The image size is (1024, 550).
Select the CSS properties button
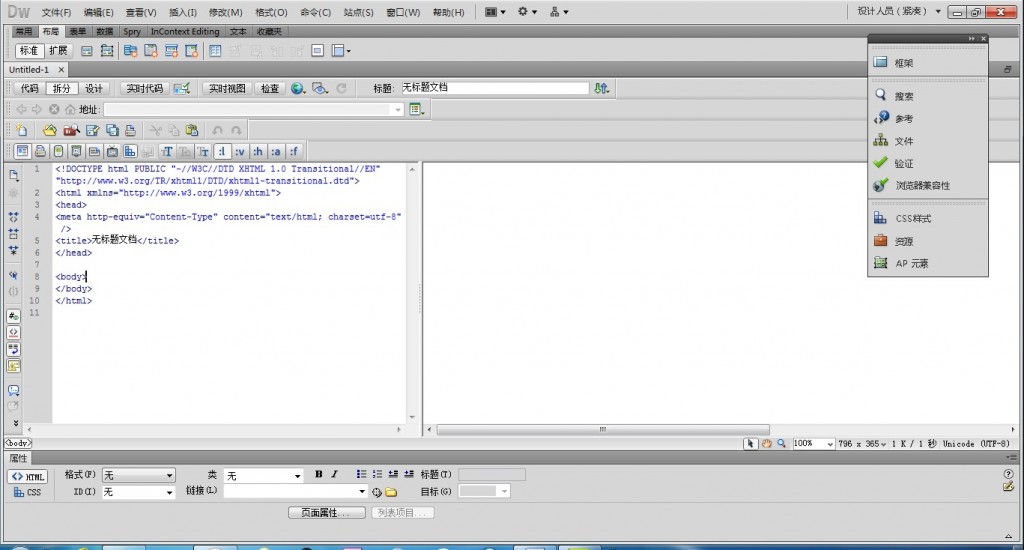tap(27, 492)
